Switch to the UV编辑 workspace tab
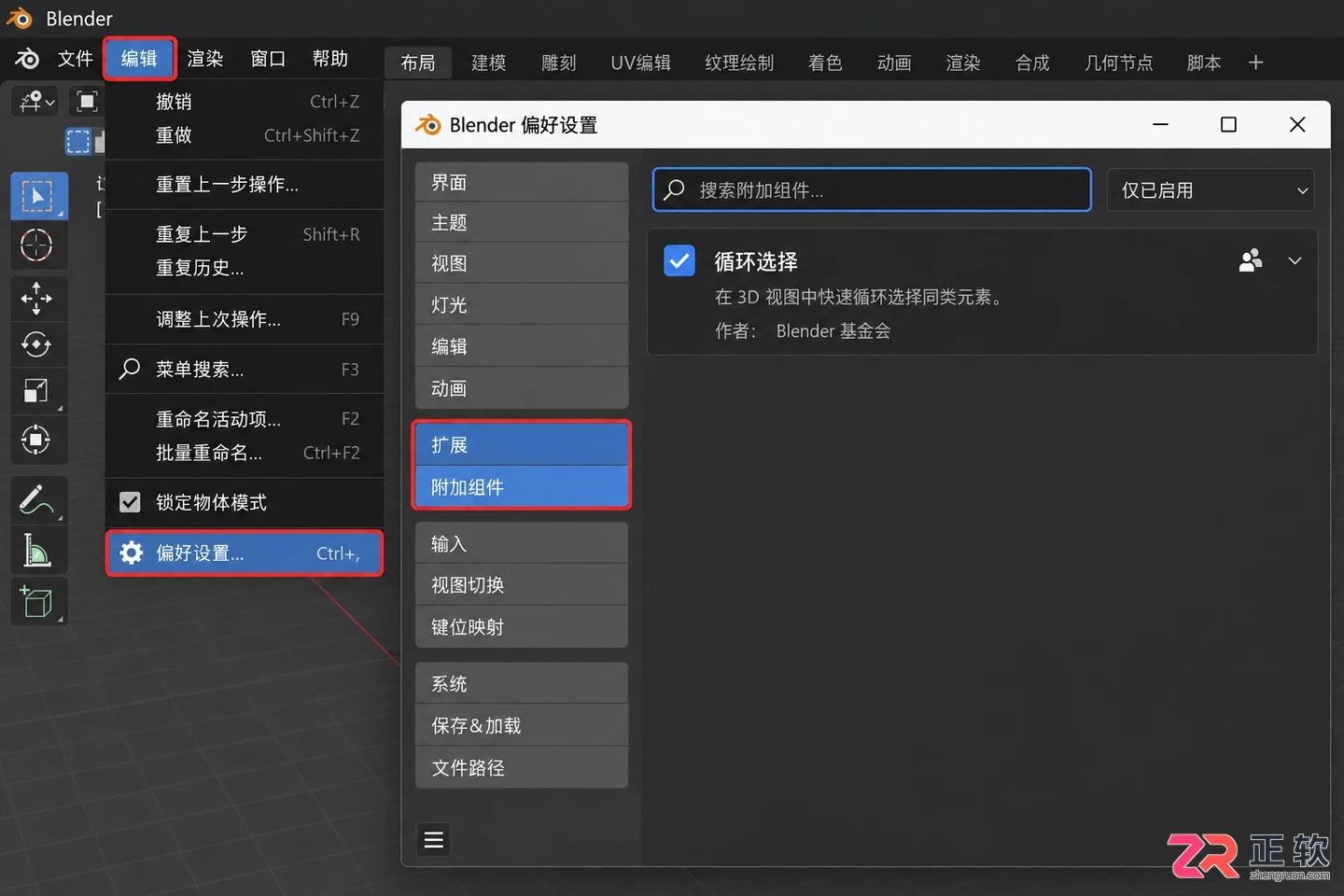 [x=640, y=63]
